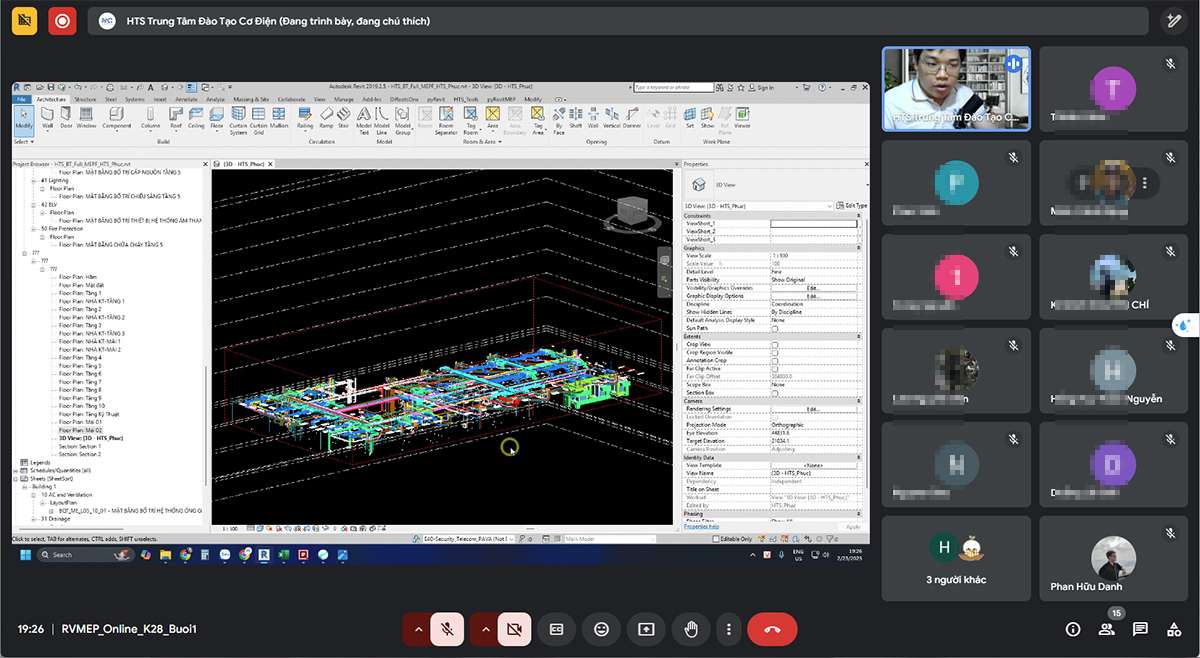The width and height of the screenshot is (1200, 658).
Task: Select the Modify tool in Revit ribbon
Action: coord(23,119)
